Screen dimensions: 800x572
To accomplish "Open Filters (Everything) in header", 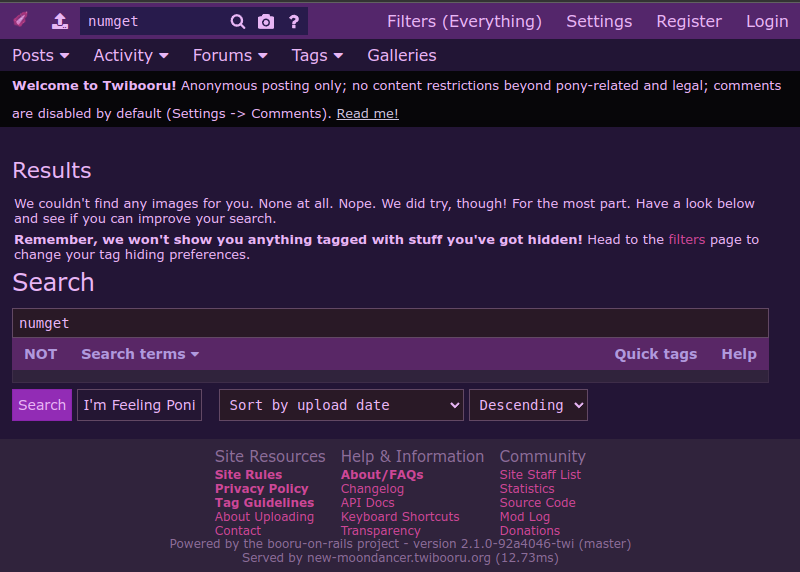I will click(x=464, y=21).
